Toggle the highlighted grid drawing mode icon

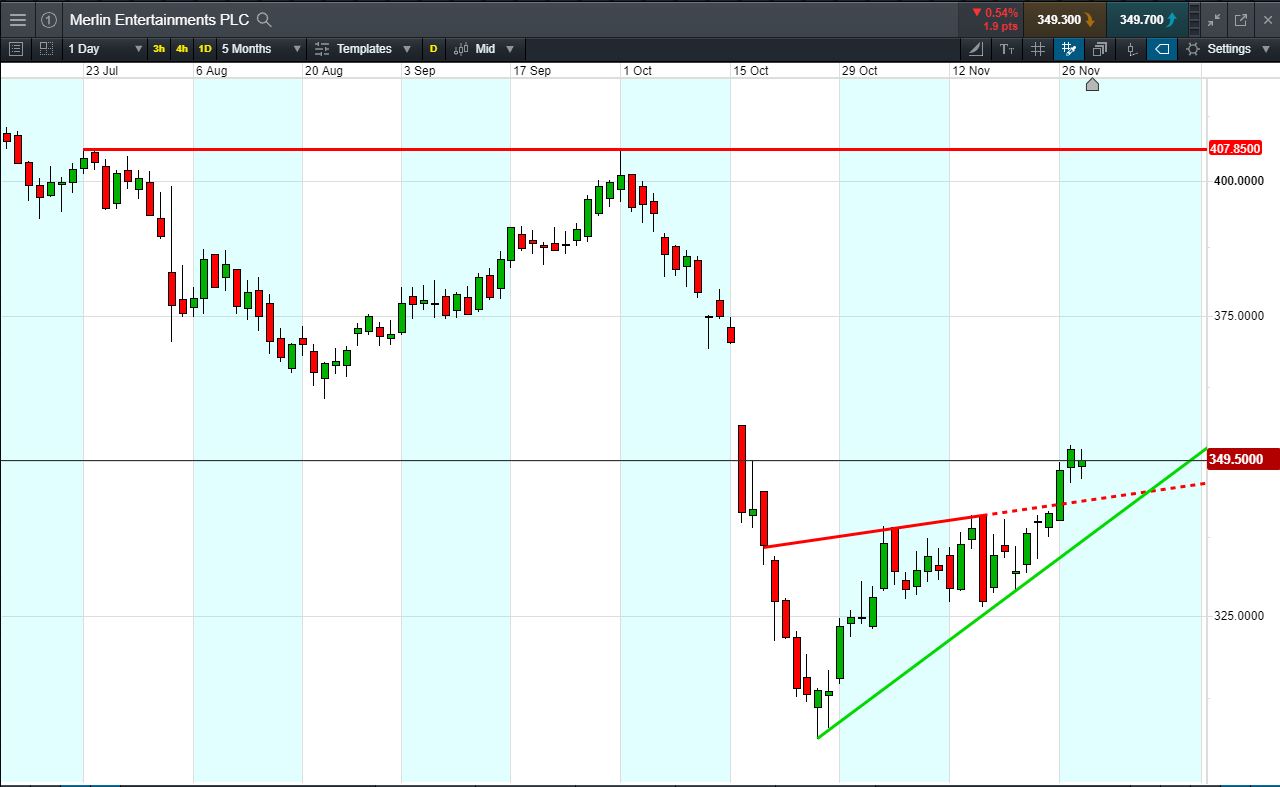(1069, 48)
